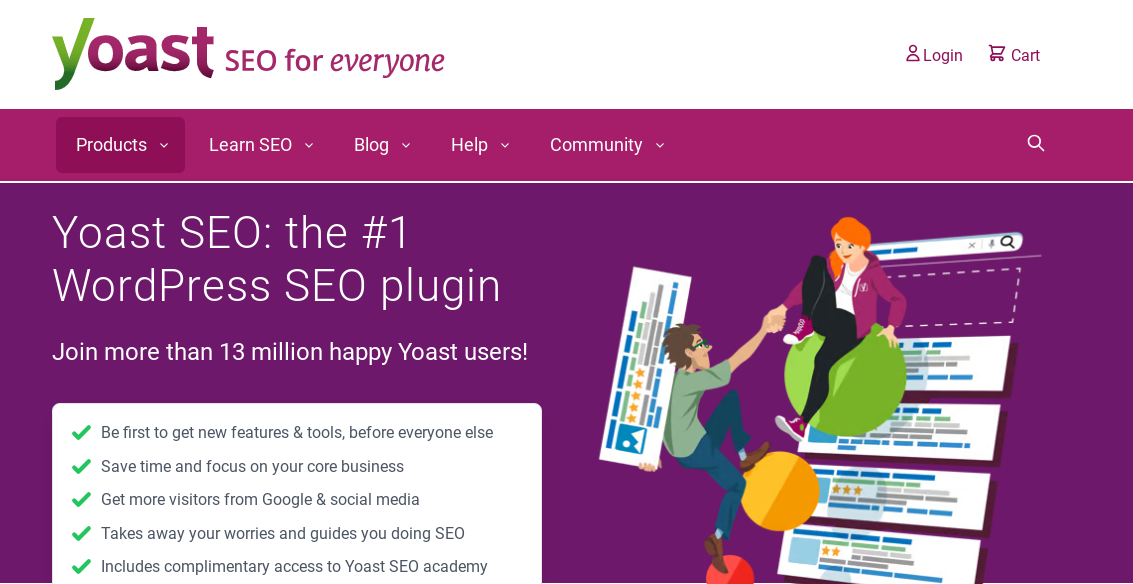Click text 'Be first to get new features & tools, before everyone else'
1133x584 pixels.
(x=297, y=432)
